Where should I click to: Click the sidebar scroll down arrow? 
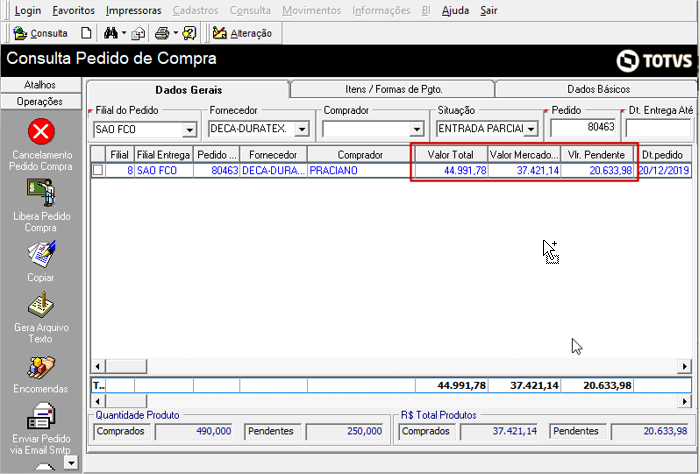71,462
